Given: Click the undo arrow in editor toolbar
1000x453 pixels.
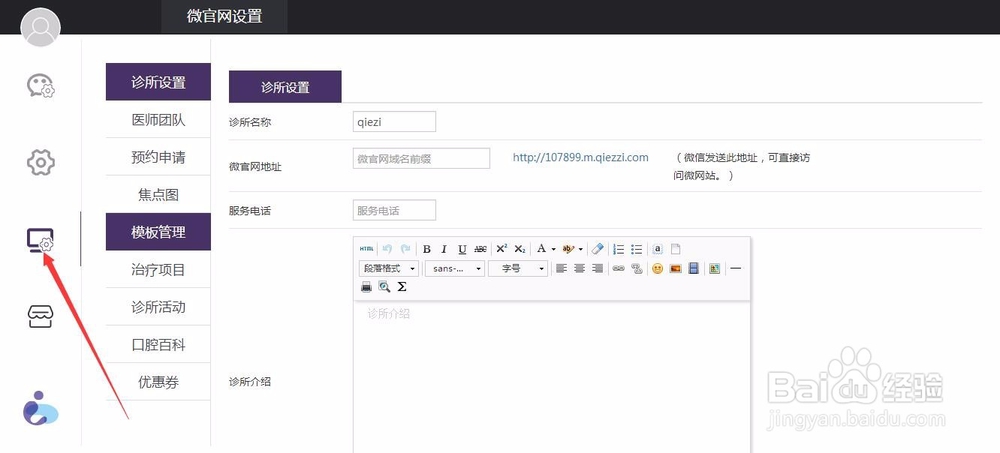Looking at the screenshot, I should (386, 249).
